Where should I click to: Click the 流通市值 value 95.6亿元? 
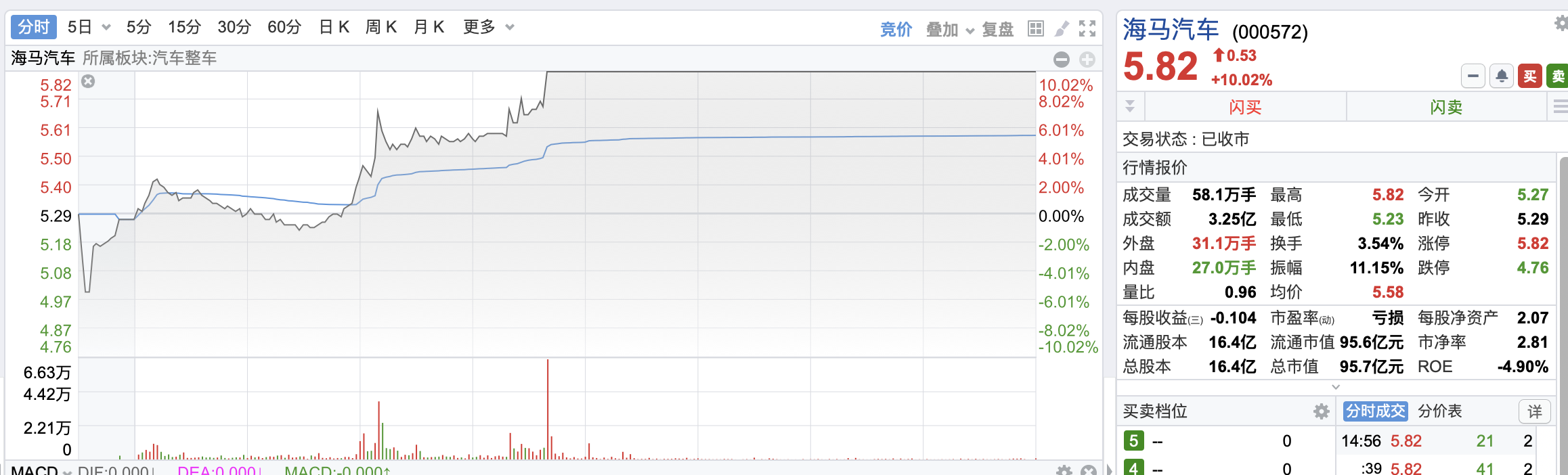click(1372, 342)
